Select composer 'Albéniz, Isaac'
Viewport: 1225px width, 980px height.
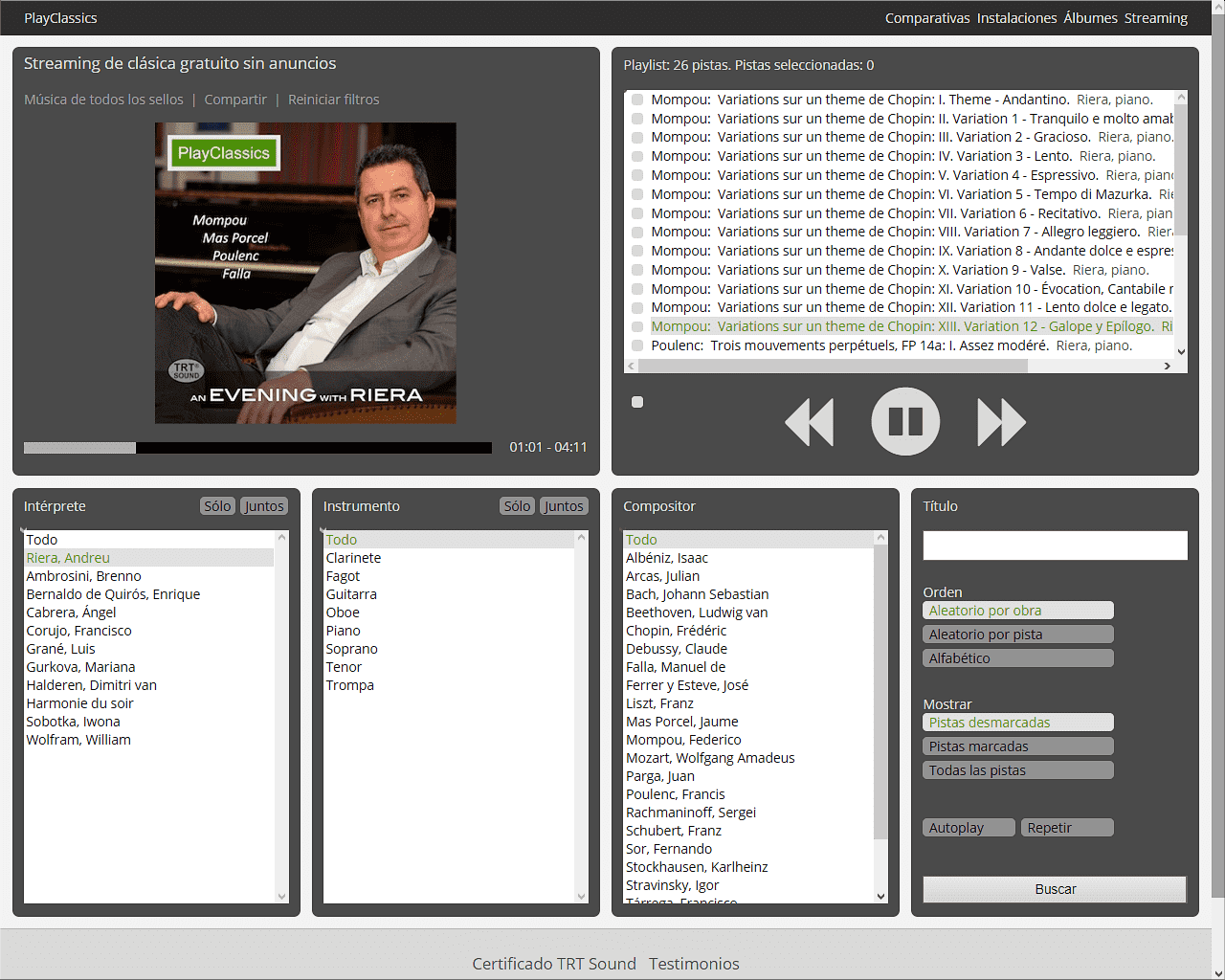tap(748, 558)
